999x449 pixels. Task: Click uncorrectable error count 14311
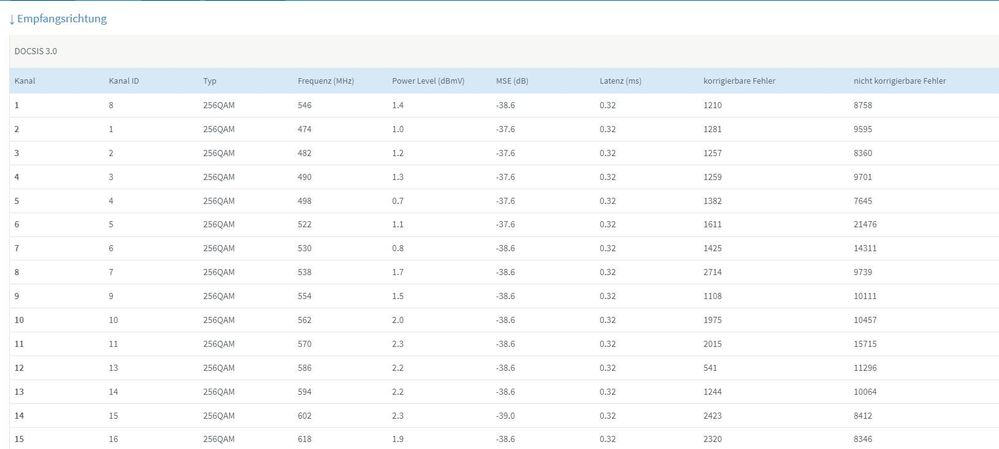coord(865,248)
